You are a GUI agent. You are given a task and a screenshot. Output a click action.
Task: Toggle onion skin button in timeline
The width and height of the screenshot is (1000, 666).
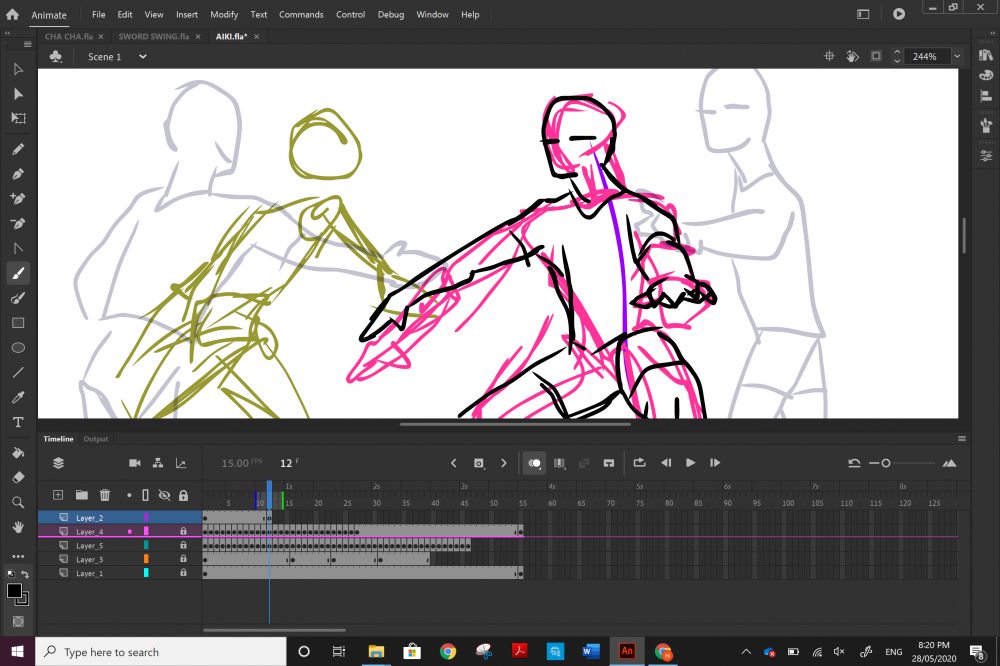pos(535,463)
